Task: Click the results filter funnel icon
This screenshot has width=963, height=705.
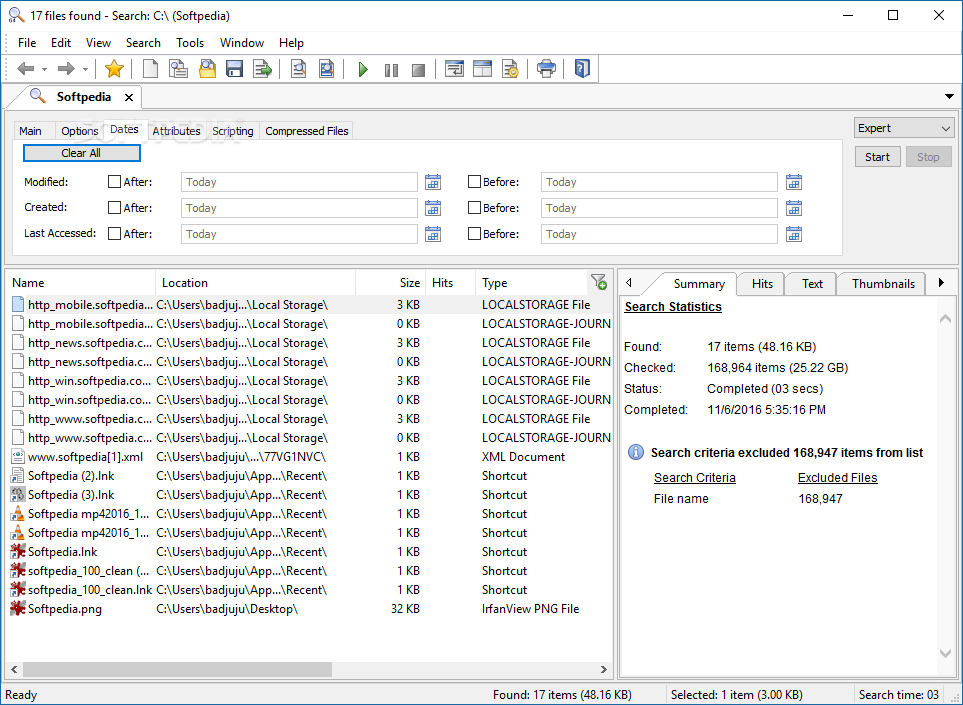Action: [599, 282]
